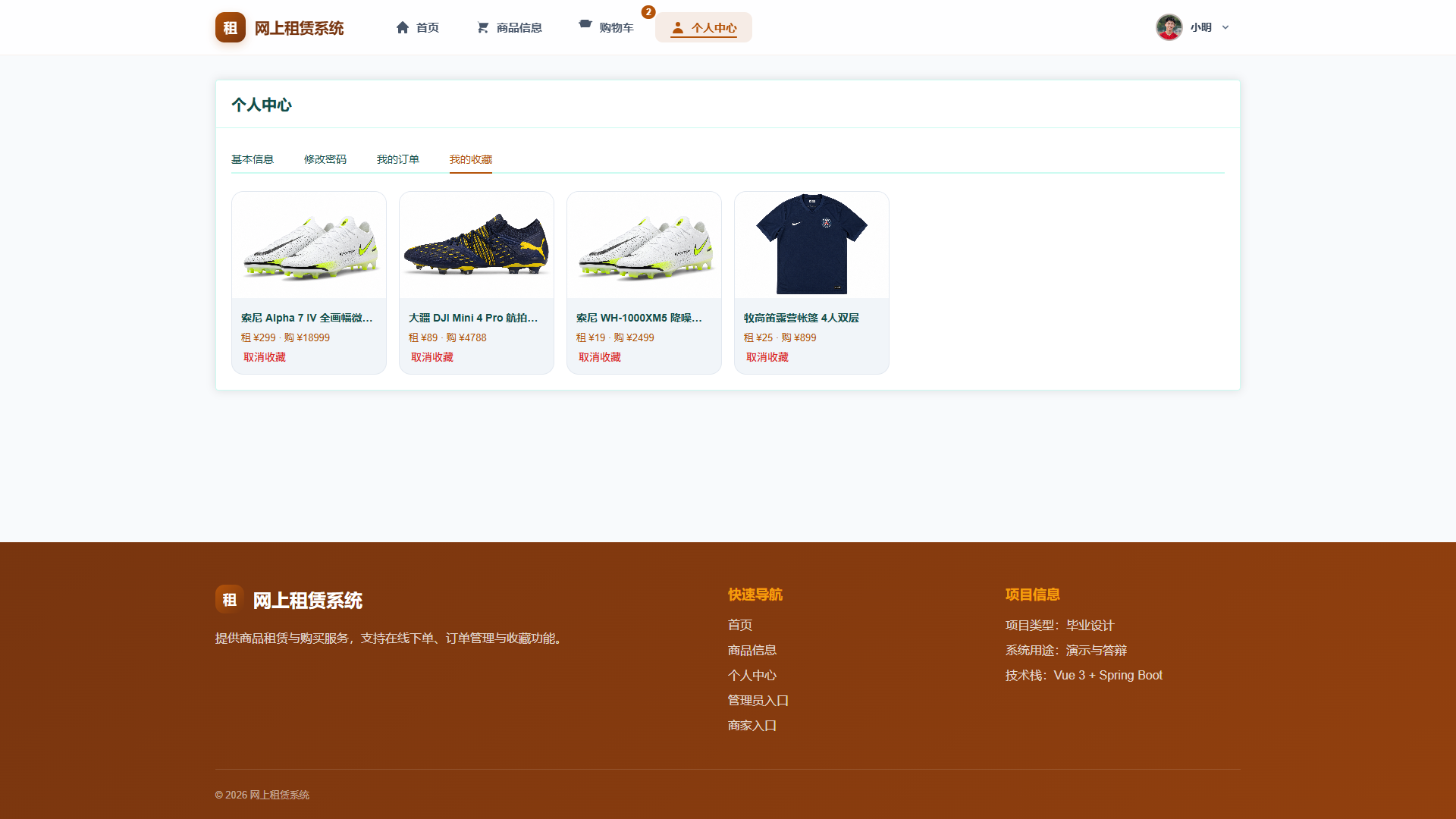Click the 个人中心 page heading

[x=262, y=105]
